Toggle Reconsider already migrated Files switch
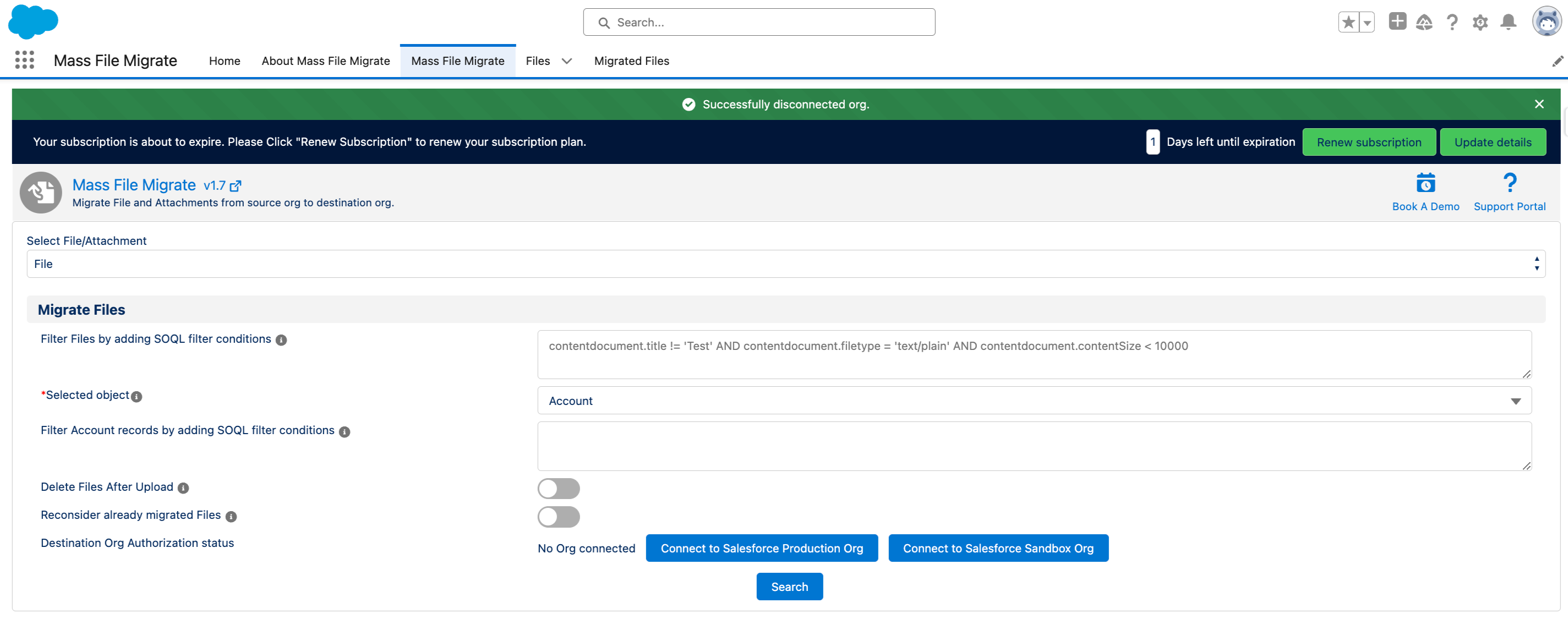The image size is (1568, 630). point(558,517)
